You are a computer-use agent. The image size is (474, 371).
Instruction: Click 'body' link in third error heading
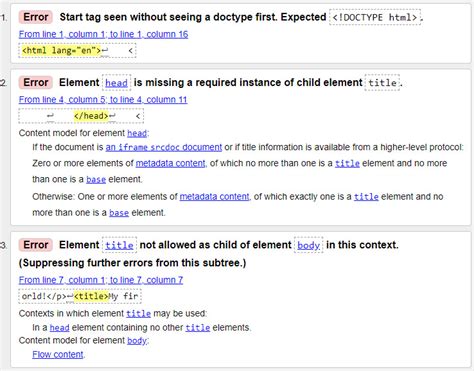pyautogui.click(x=309, y=245)
